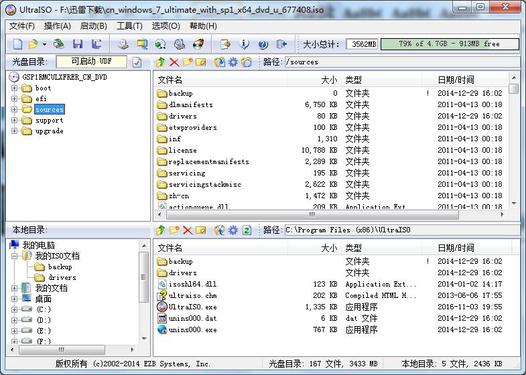This screenshot has width=526, height=375.
Task: Click the New image toolbar icon
Action: pyautogui.click(x=17, y=44)
